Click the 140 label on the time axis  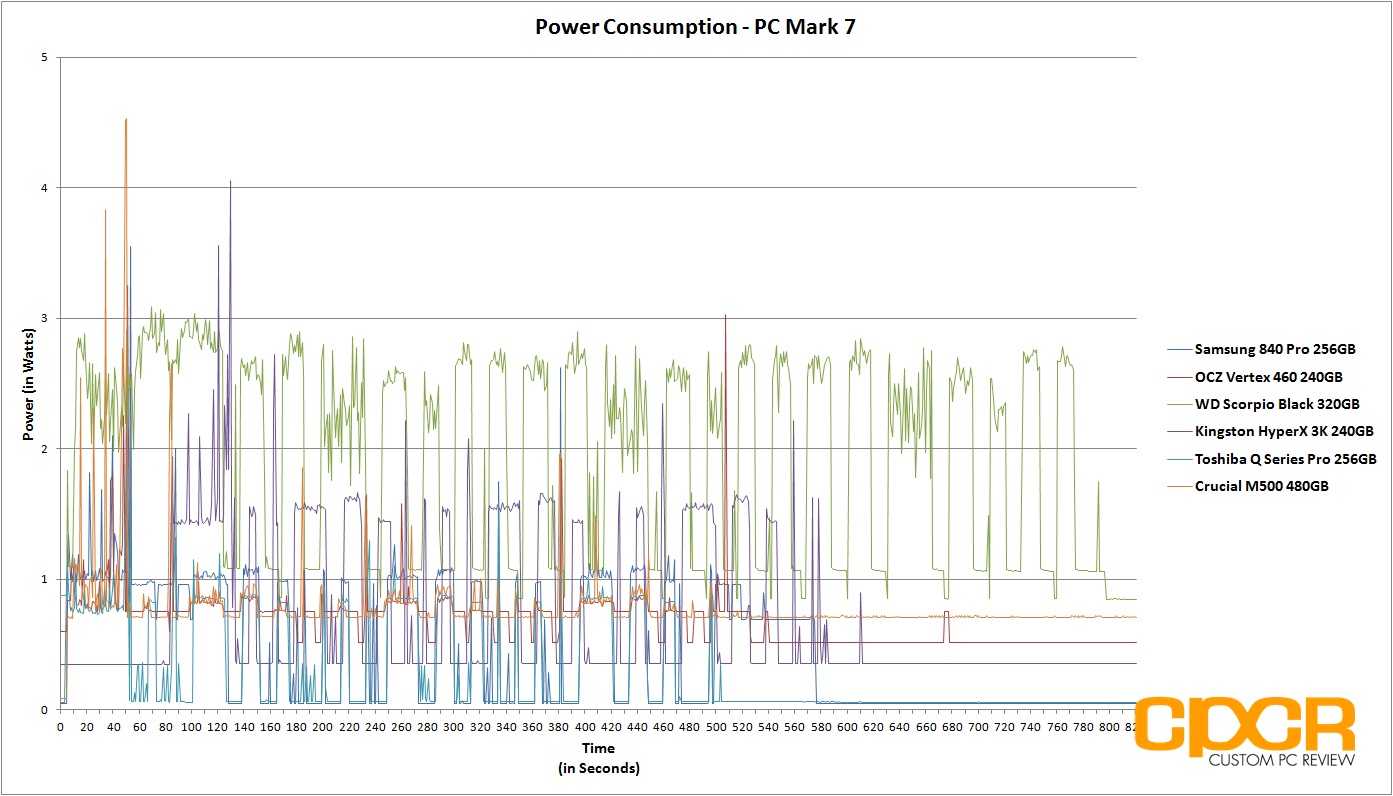[244, 727]
